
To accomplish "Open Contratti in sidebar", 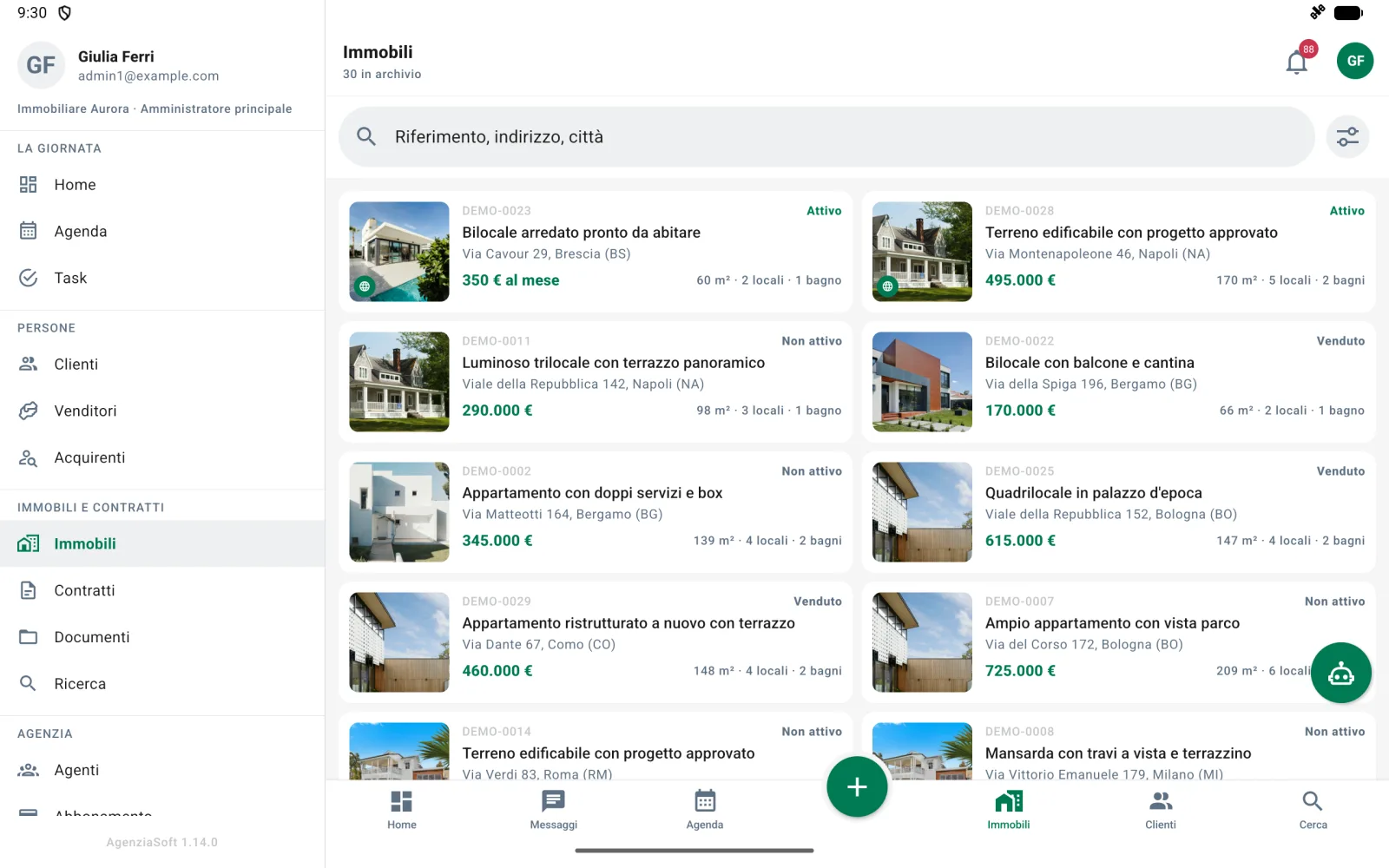I will pos(162,590).
